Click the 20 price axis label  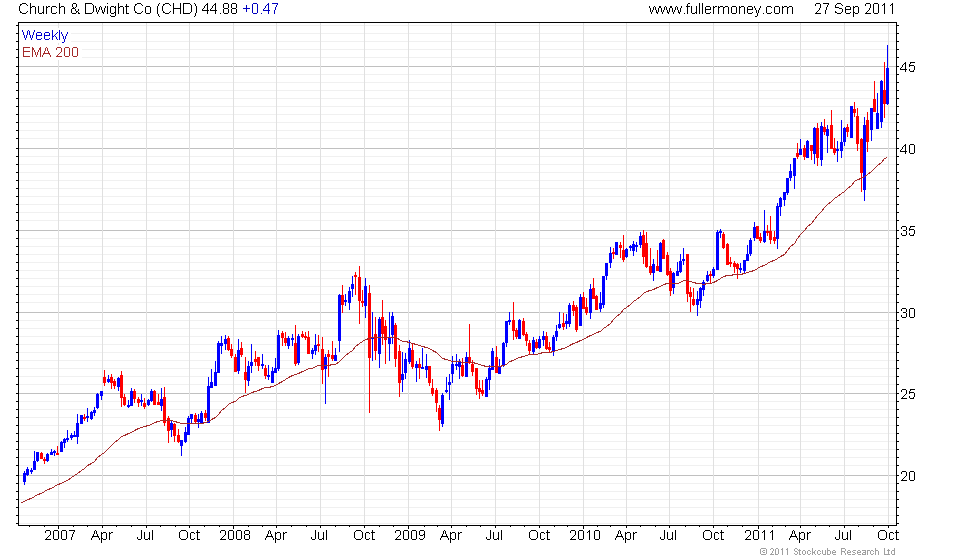tap(908, 476)
